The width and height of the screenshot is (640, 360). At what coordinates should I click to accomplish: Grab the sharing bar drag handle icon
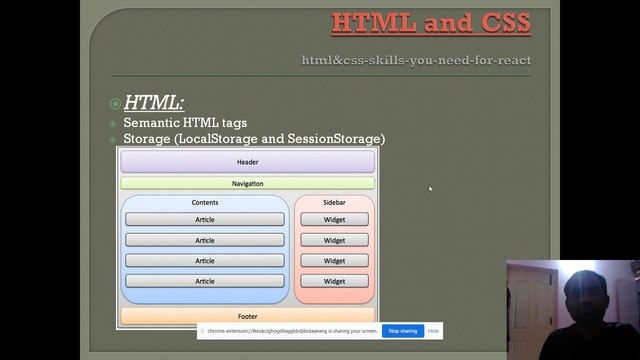(x=202, y=331)
